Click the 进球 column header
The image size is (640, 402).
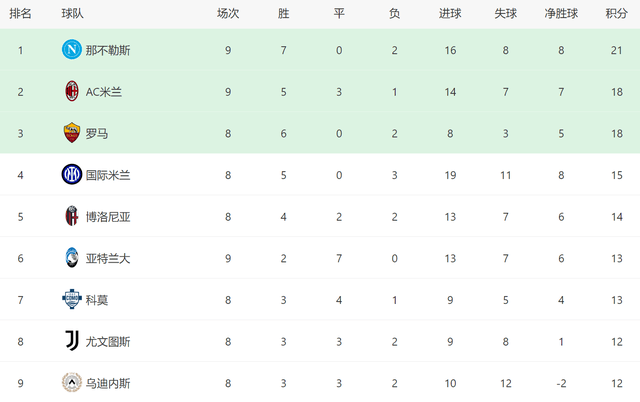click(x=450, y=14)
